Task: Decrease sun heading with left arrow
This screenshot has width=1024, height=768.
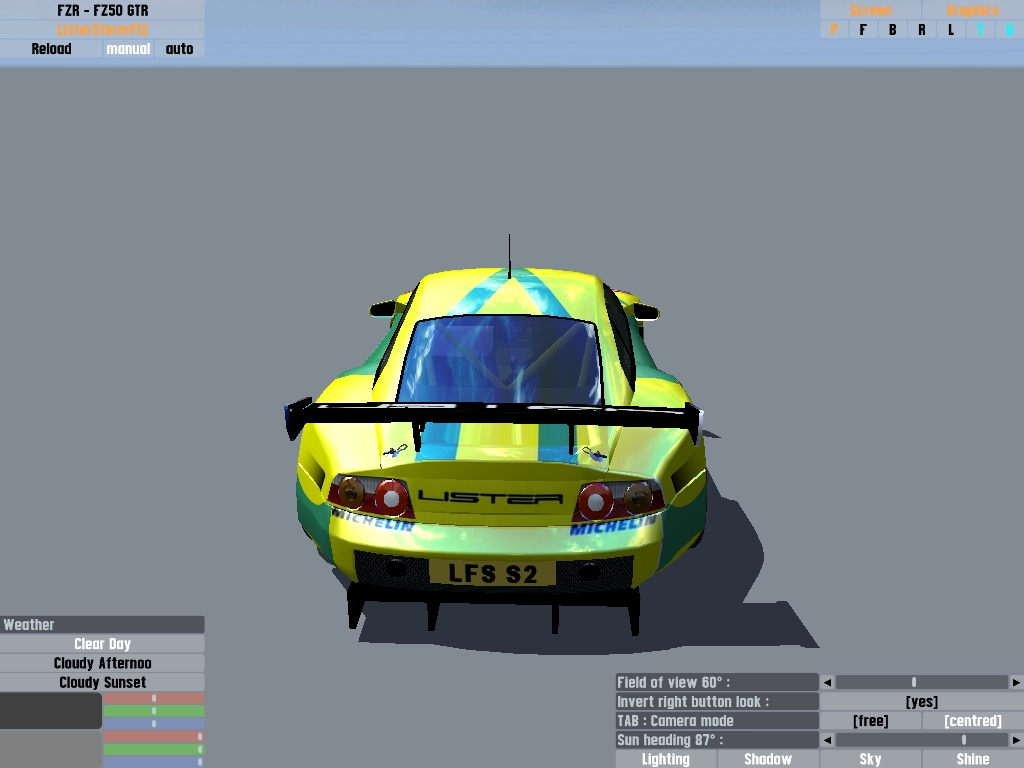Action: point(827,740)
